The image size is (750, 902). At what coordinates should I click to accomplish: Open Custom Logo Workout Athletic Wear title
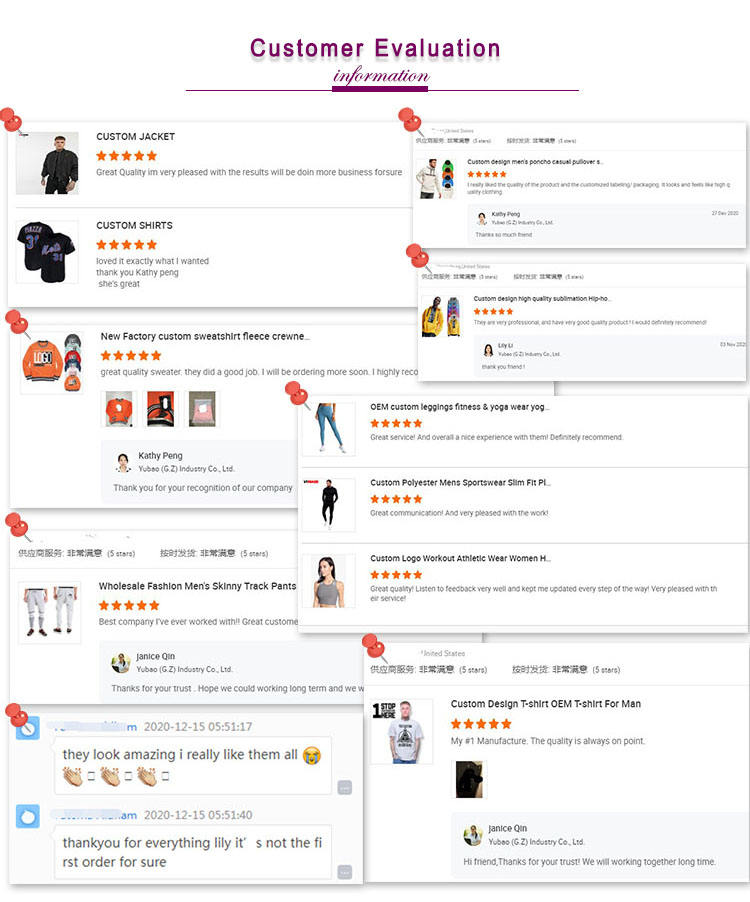(461, 558)
